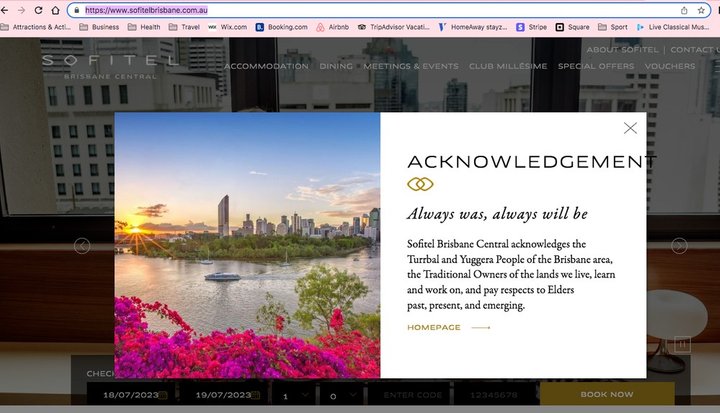Screen dimensions: 720x413
Task: Open the Dining menu
Action: click(x=336, y=66)
